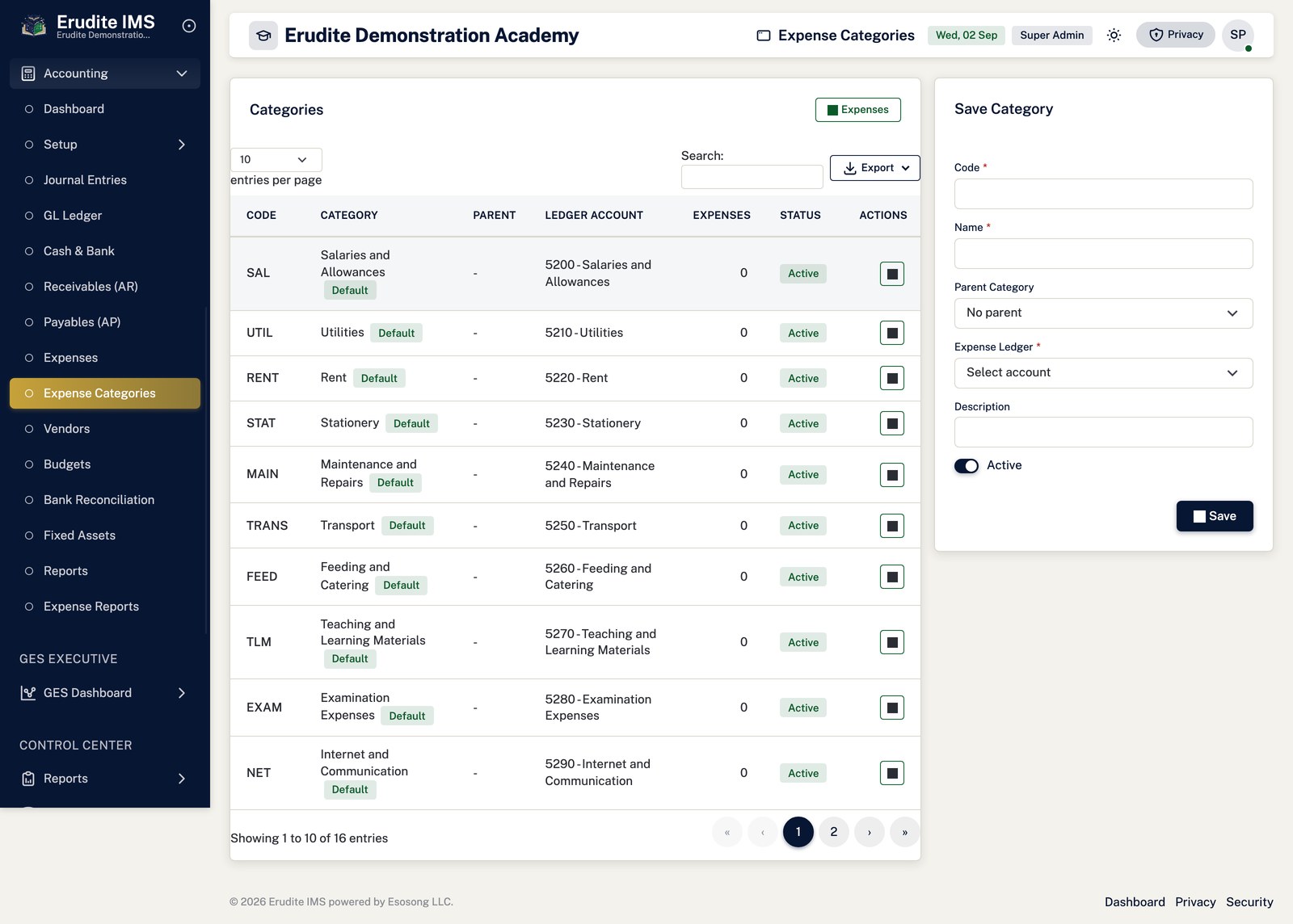Click the Search input field
Image resolution: width=1293 pixels, height=924 pixels.
pos(752,177)
